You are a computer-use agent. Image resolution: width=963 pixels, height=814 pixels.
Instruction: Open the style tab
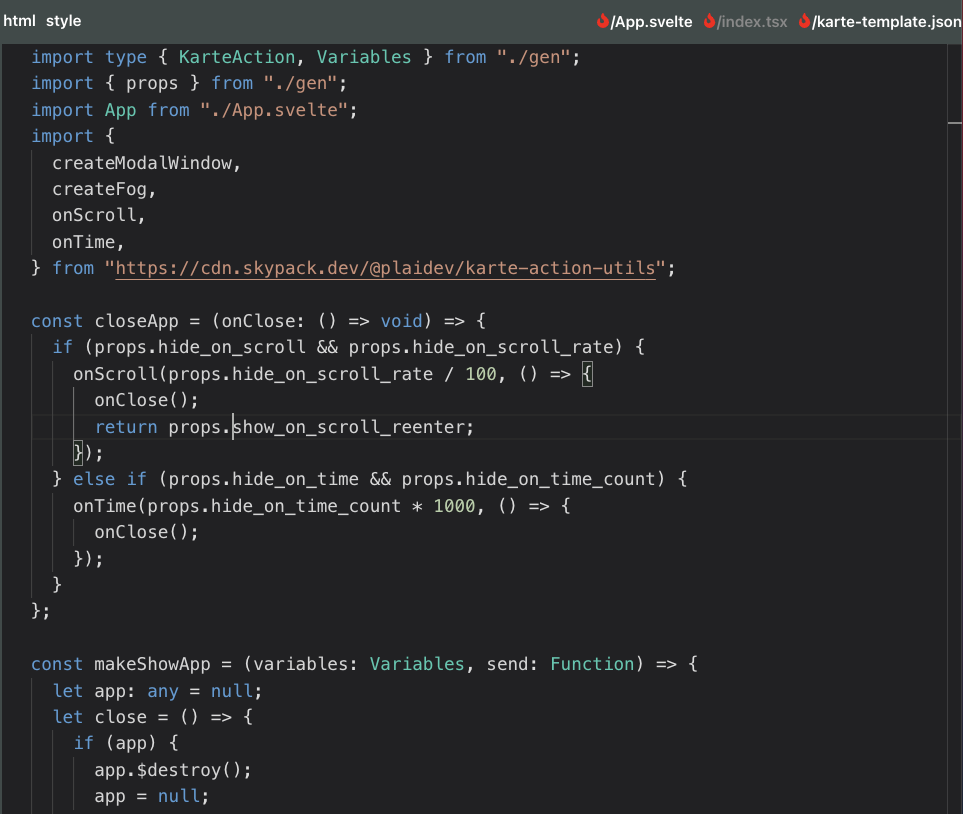tap(63, 21)
